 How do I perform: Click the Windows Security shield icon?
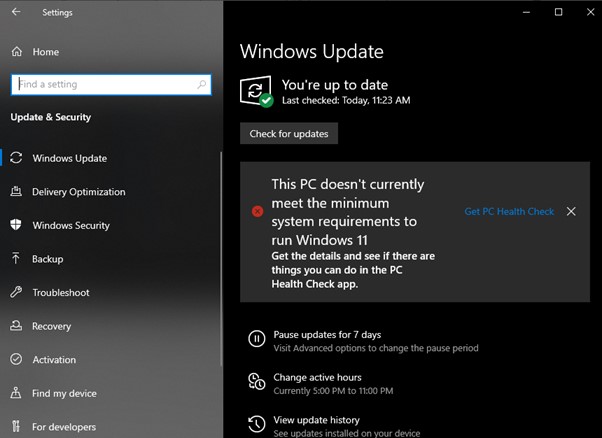(16, 225)
